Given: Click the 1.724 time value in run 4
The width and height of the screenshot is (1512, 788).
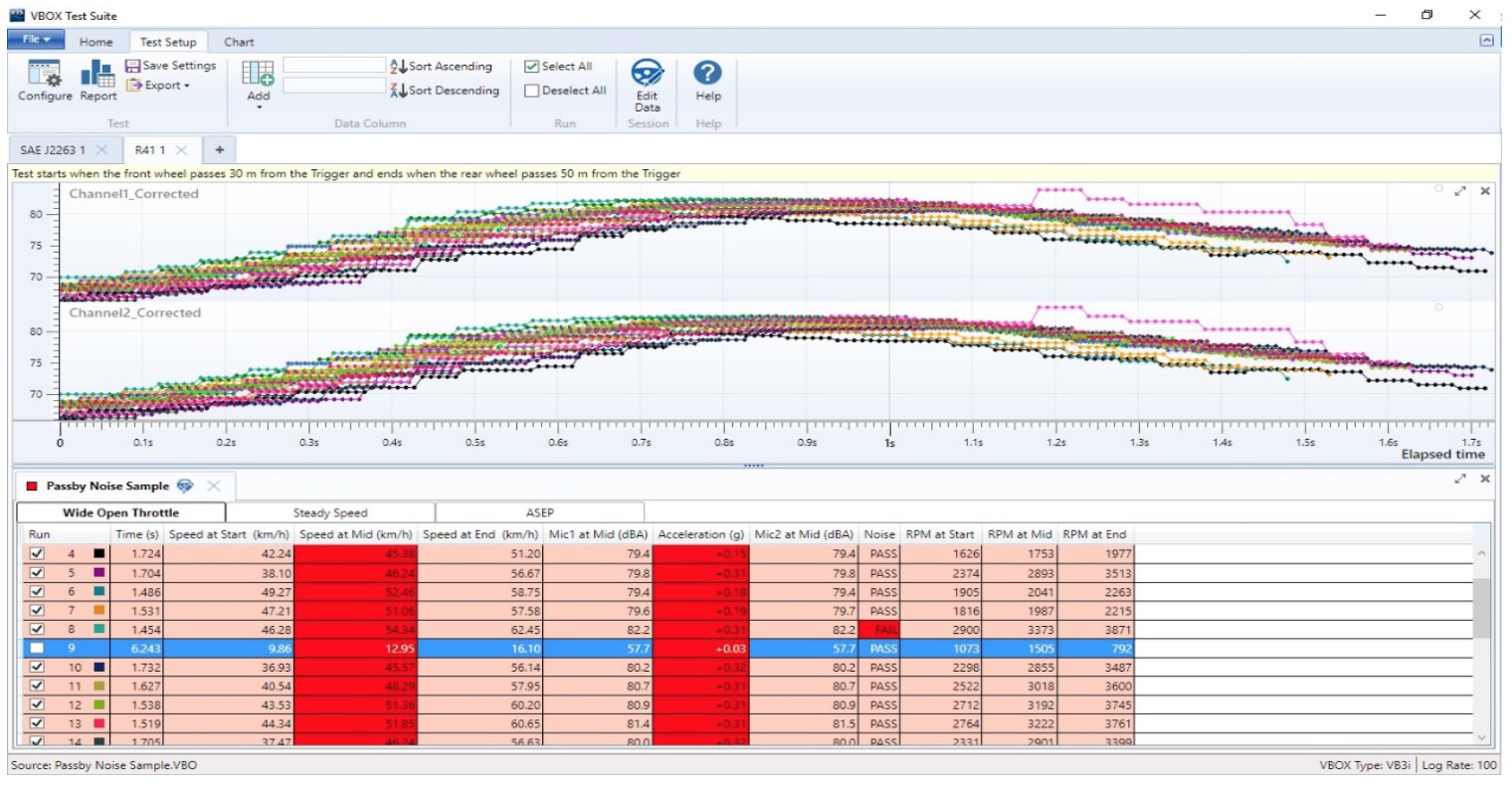Looking at the screenshot, I should point(145,554).
